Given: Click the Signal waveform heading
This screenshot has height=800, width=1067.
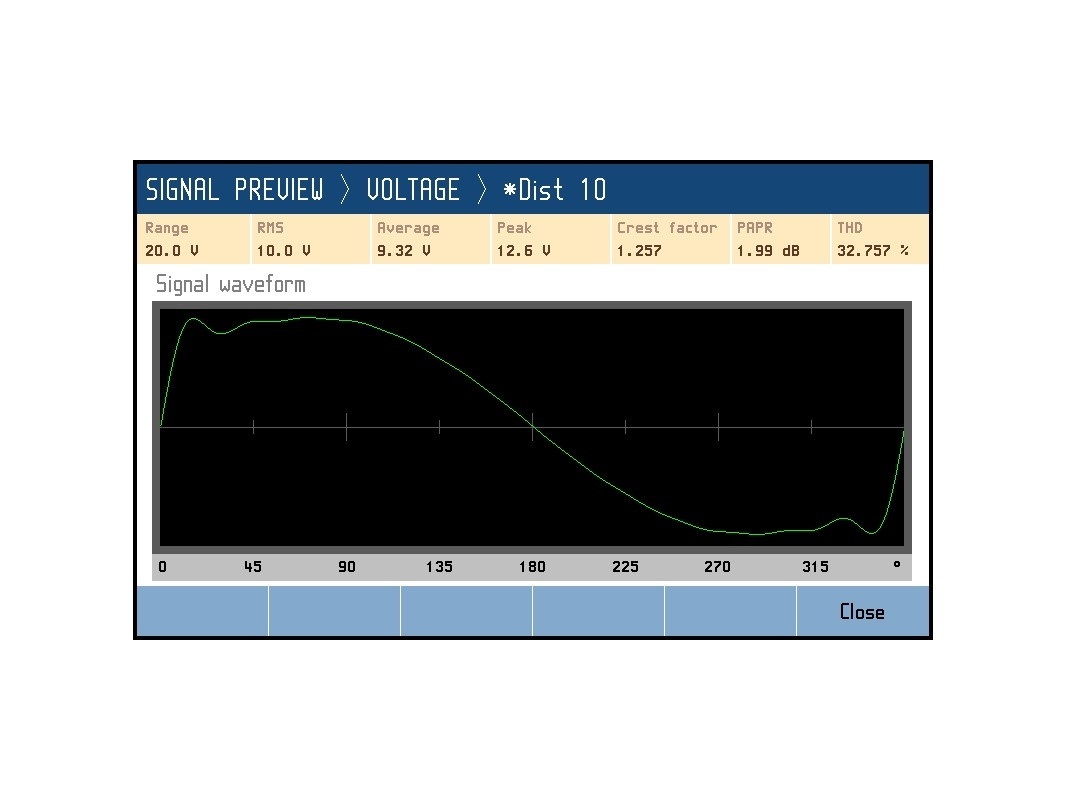Looking at the screenshot, I should click(x=230, y=284).
